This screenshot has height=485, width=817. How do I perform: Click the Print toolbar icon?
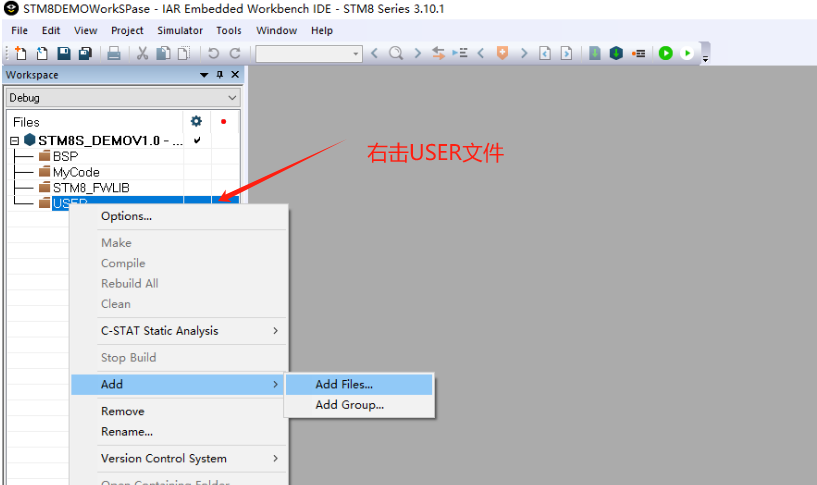tap(114, 53)
